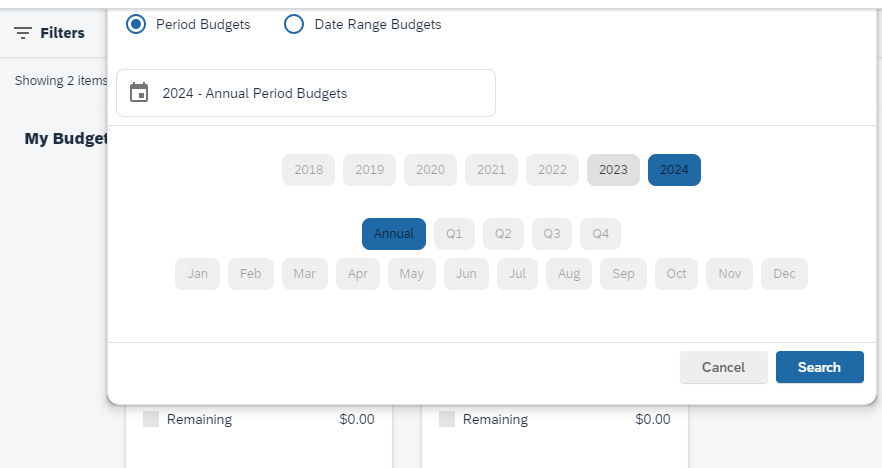
Task: Click the right card's Remaining label
Action: 495,420
